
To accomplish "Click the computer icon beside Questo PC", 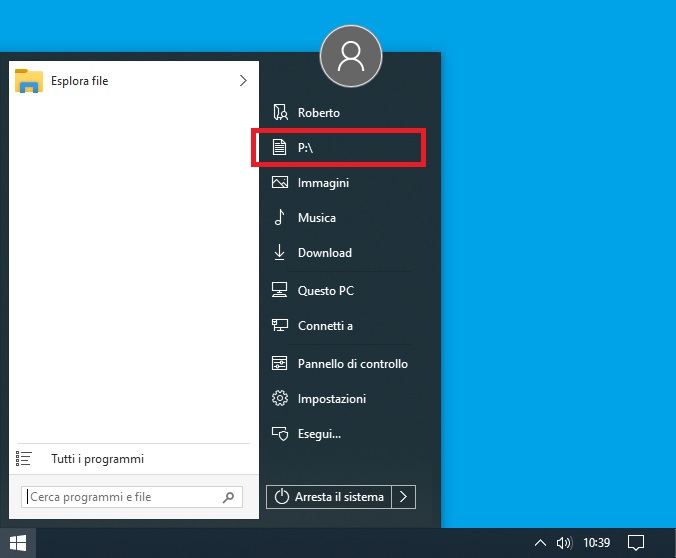I will pyautogui.click(x=280, y=290).
